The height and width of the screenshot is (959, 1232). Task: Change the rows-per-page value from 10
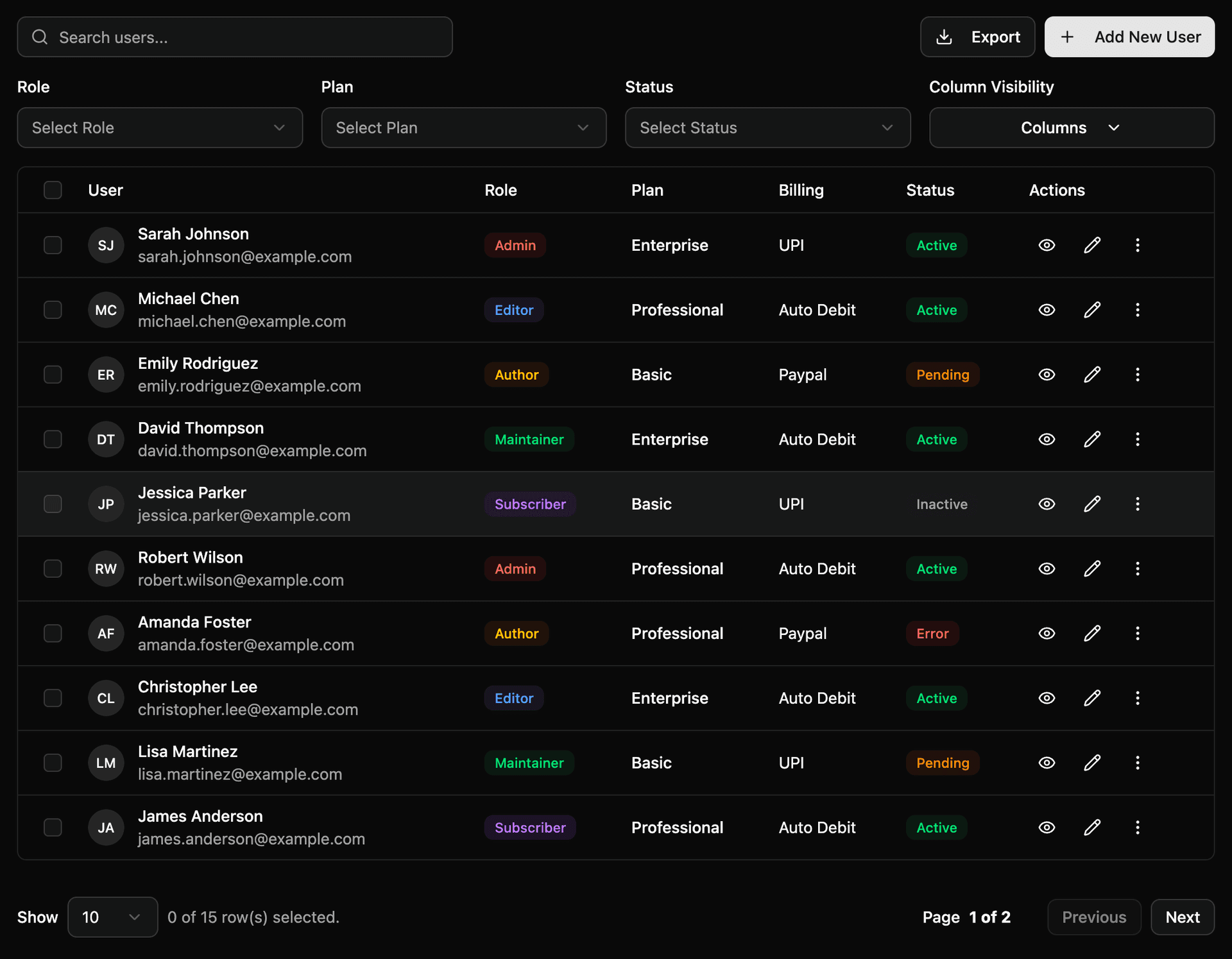click(112, 917)
